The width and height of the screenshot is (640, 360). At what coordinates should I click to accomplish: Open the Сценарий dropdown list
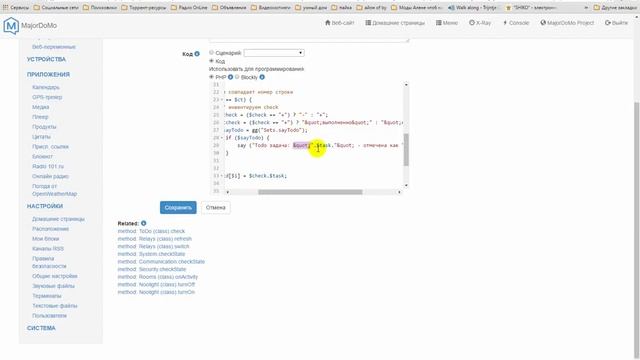(x=273, y=53)
